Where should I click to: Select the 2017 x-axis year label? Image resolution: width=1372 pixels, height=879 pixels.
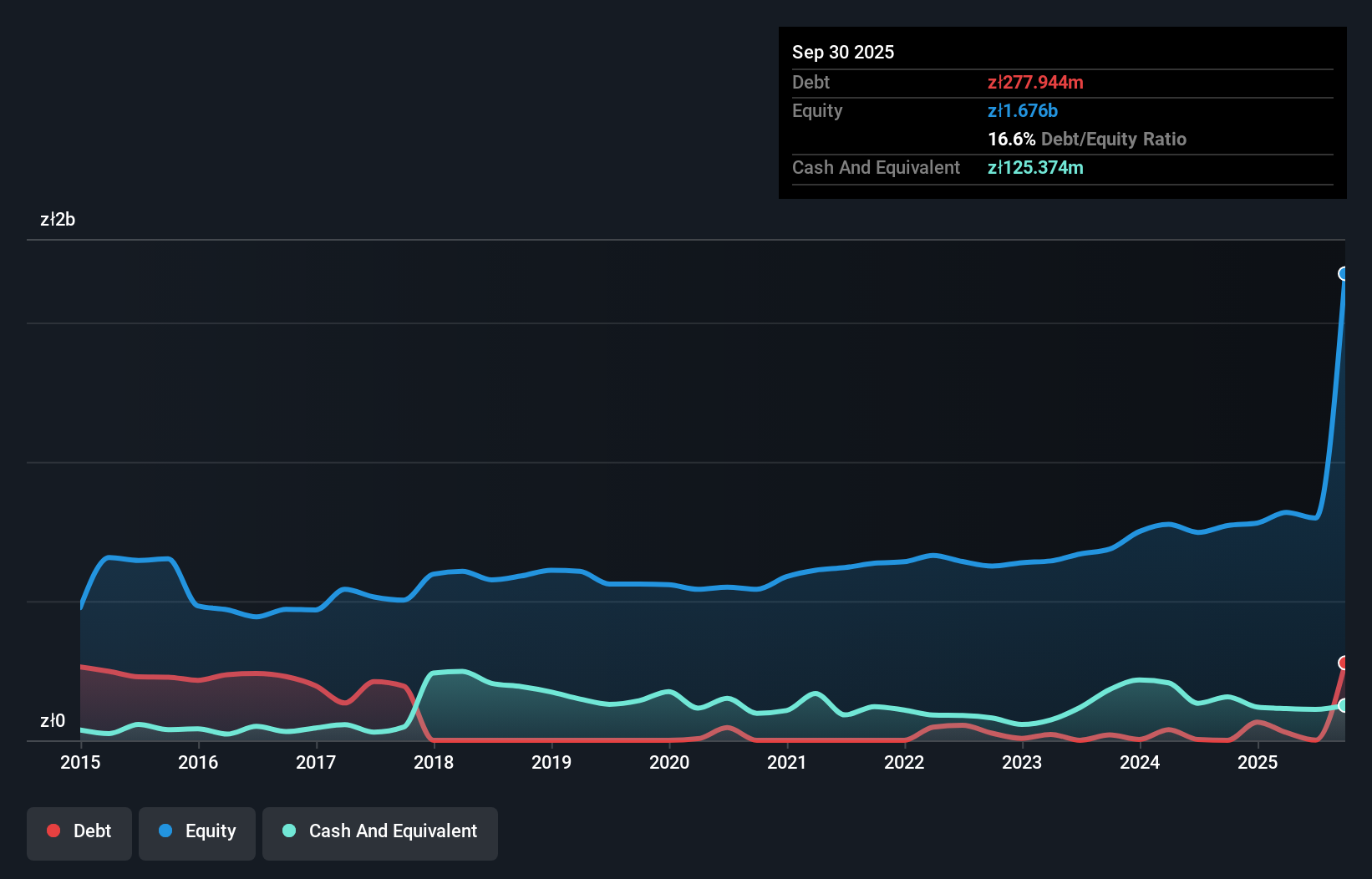[x=316, y=762]
